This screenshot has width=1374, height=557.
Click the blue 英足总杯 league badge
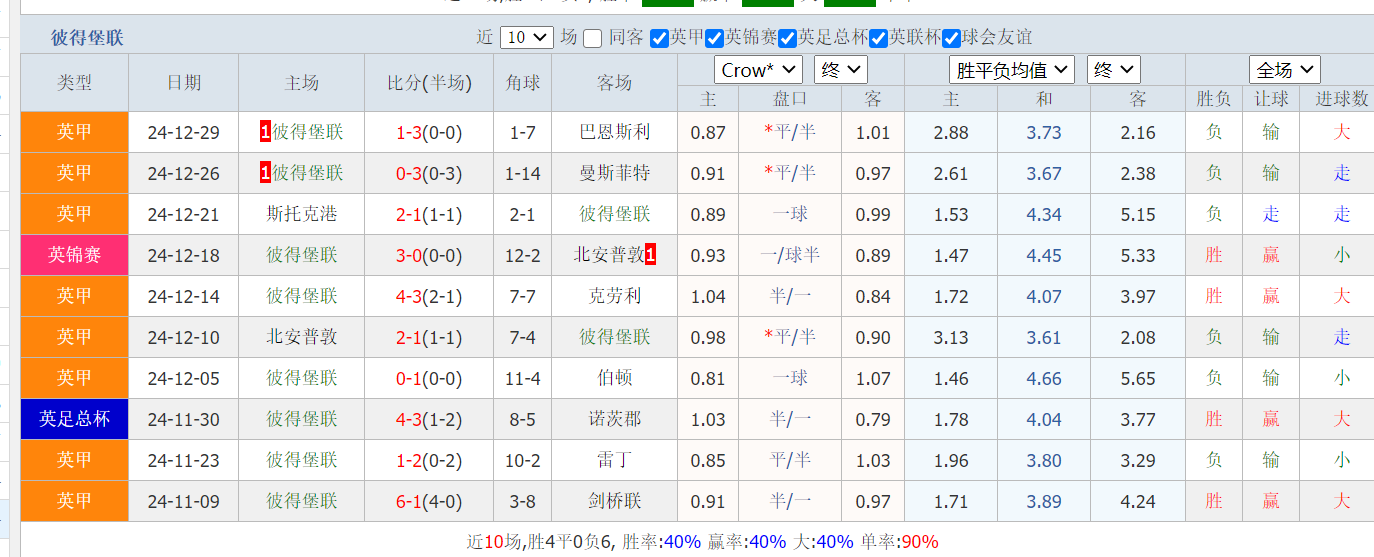pyautogui.click(x=75, y=419)
